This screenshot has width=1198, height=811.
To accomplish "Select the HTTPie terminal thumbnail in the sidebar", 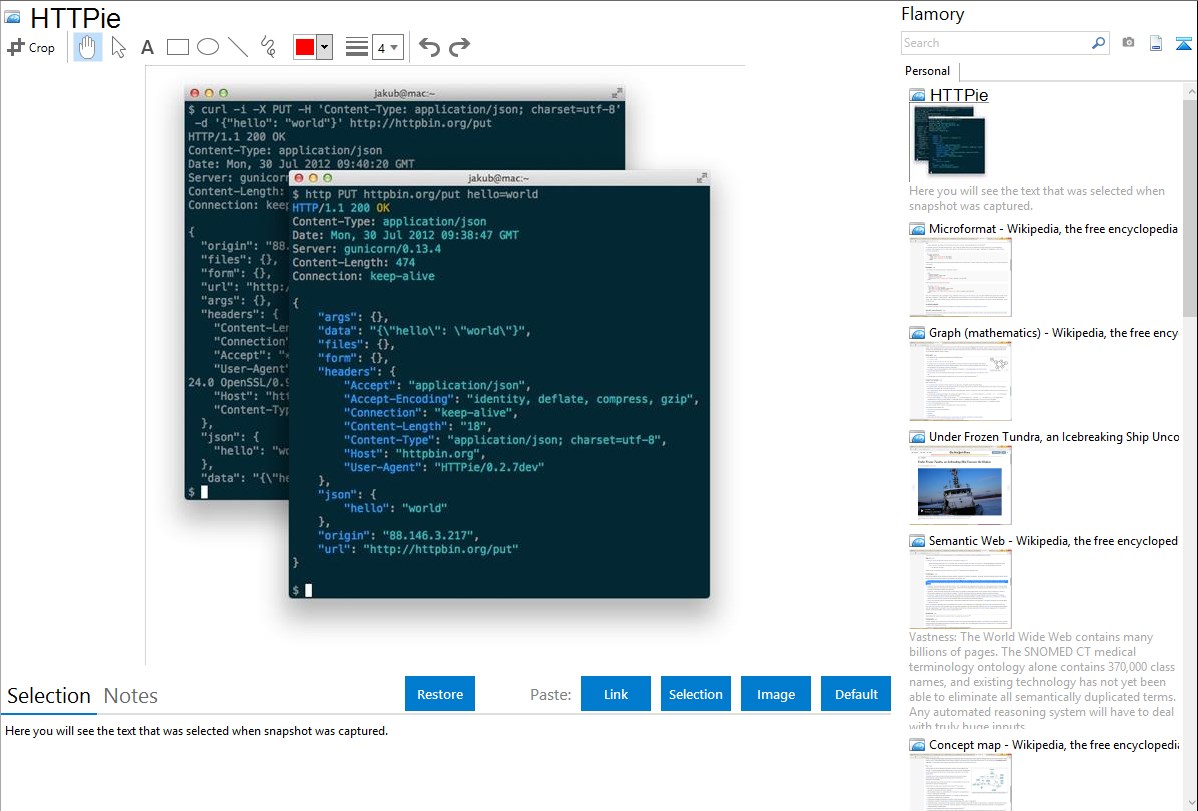I will (x=948, y=141).
